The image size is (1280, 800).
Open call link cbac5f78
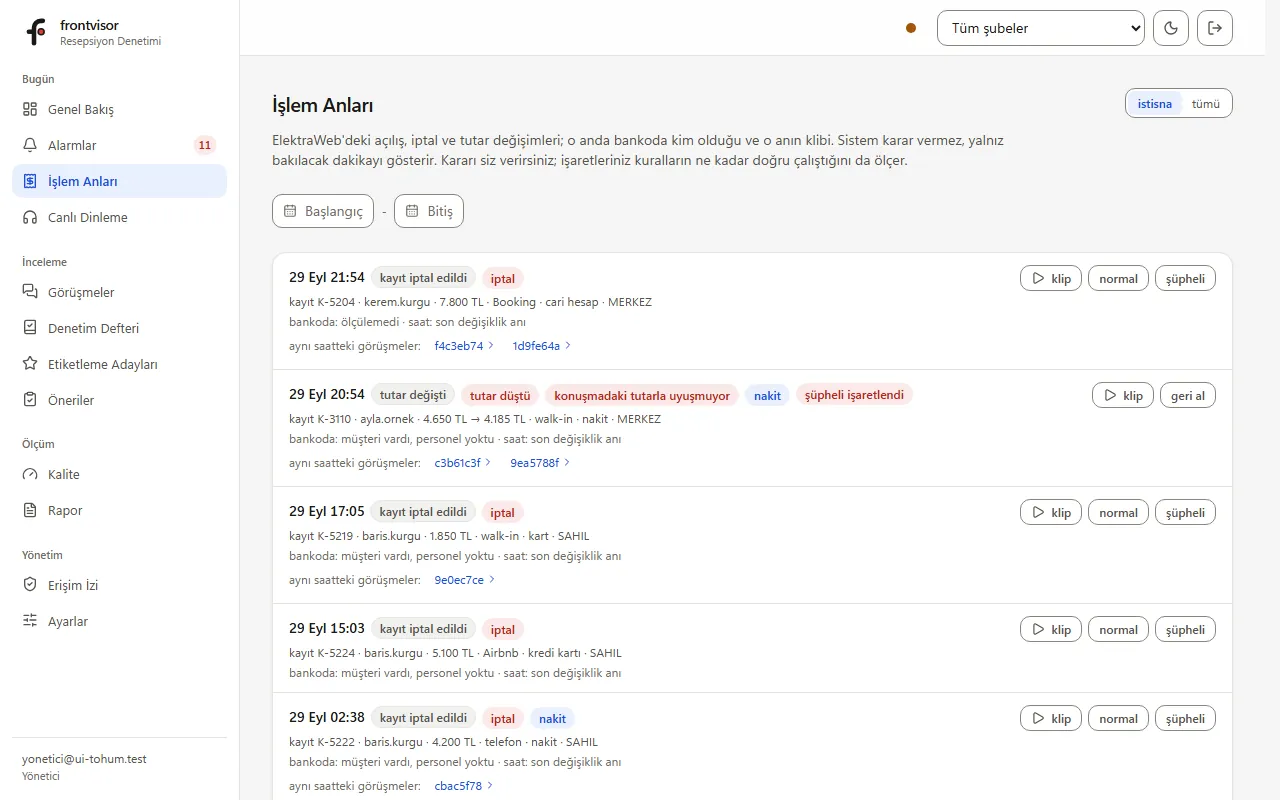[464, 786]
